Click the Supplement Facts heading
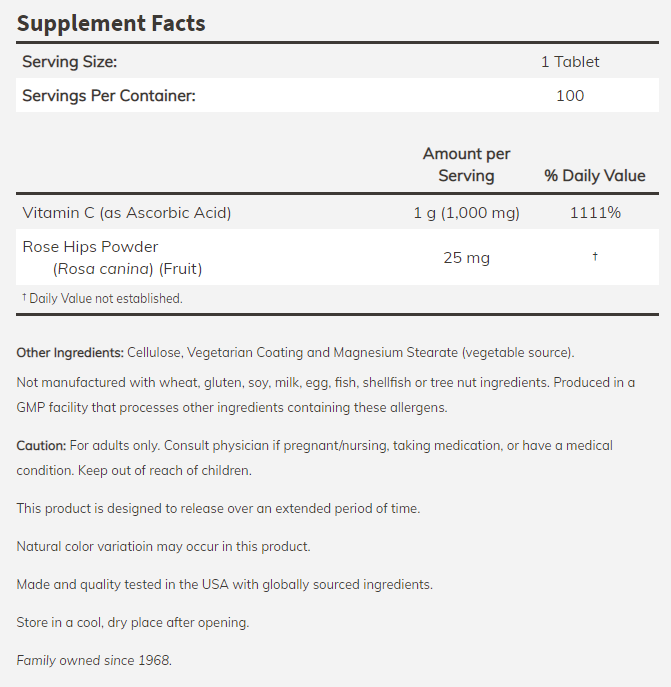 click(111, 22)
